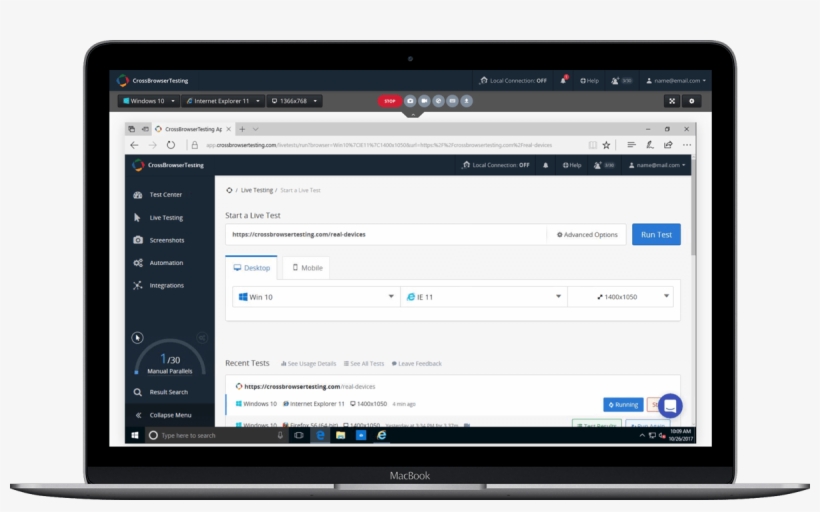The width and height of the screenshot is (820, 512).
Task: Open Result Search in the sidebar
Action: (168, 392)
